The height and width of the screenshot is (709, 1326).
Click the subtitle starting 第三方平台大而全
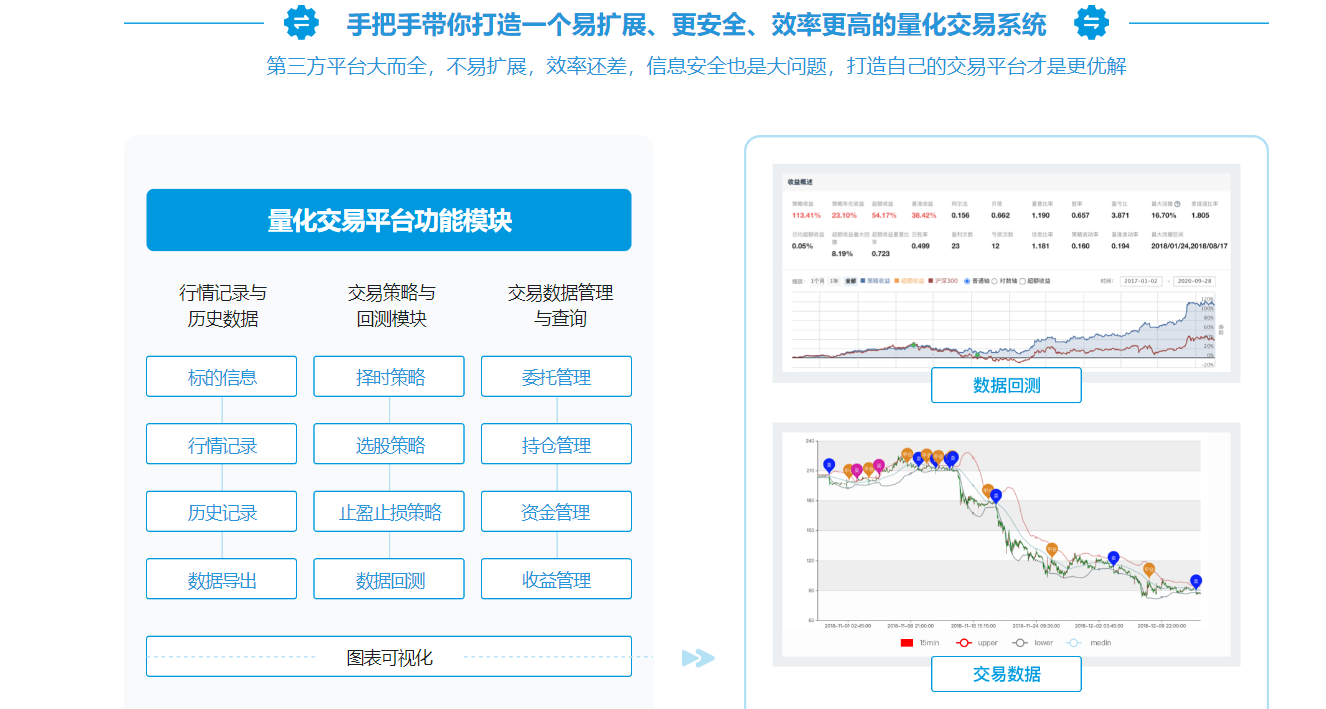click(696, 66)
